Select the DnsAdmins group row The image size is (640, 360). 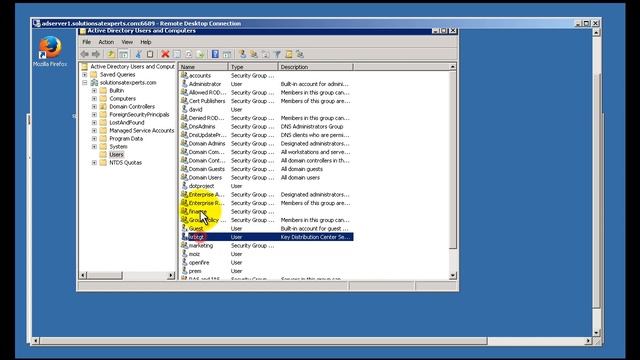[x=266, y=127]
